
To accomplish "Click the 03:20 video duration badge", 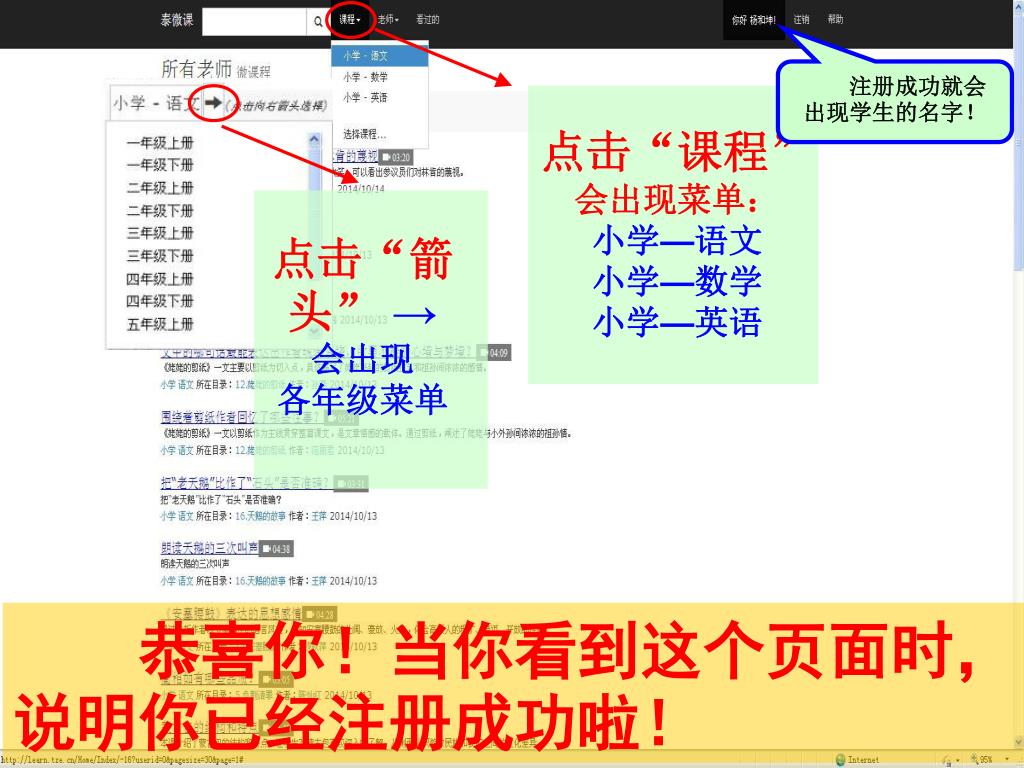I will coord(396,157).
